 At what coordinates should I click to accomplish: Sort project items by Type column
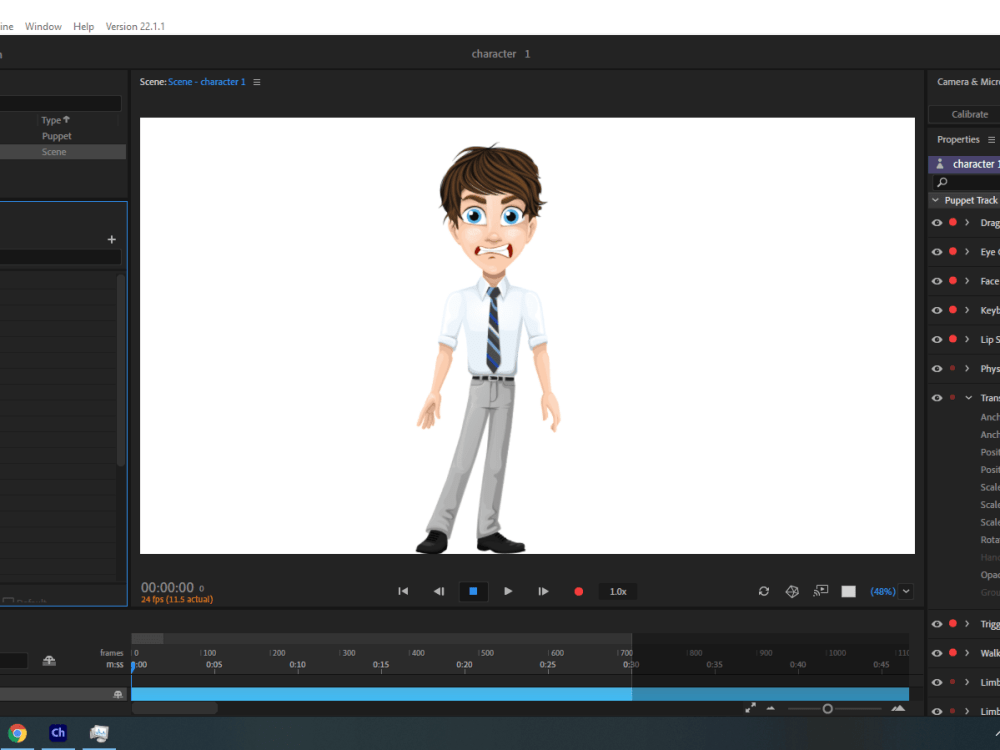[55, 120]
